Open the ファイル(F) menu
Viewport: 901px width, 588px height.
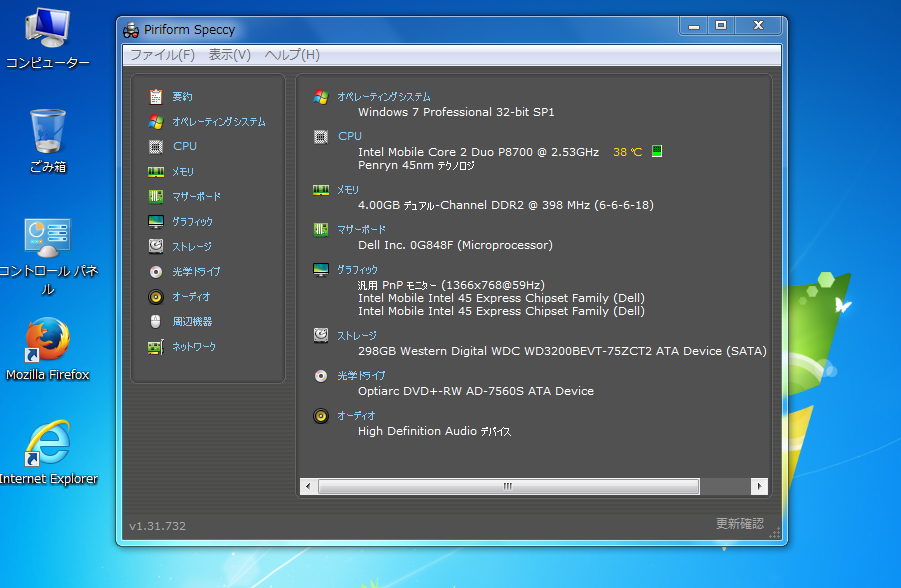[x=163, y=55]
